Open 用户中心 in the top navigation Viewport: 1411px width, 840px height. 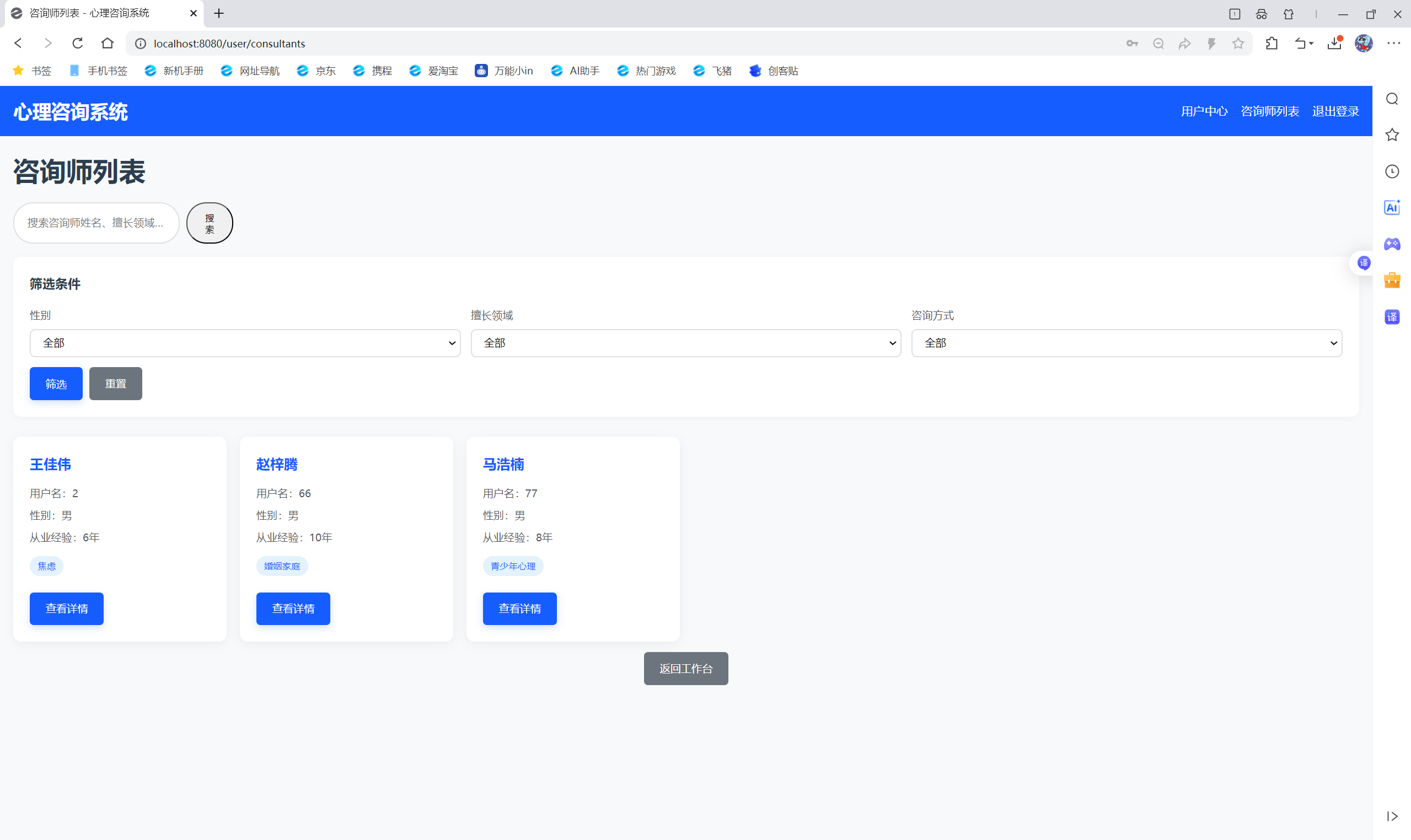(1204, 111)
